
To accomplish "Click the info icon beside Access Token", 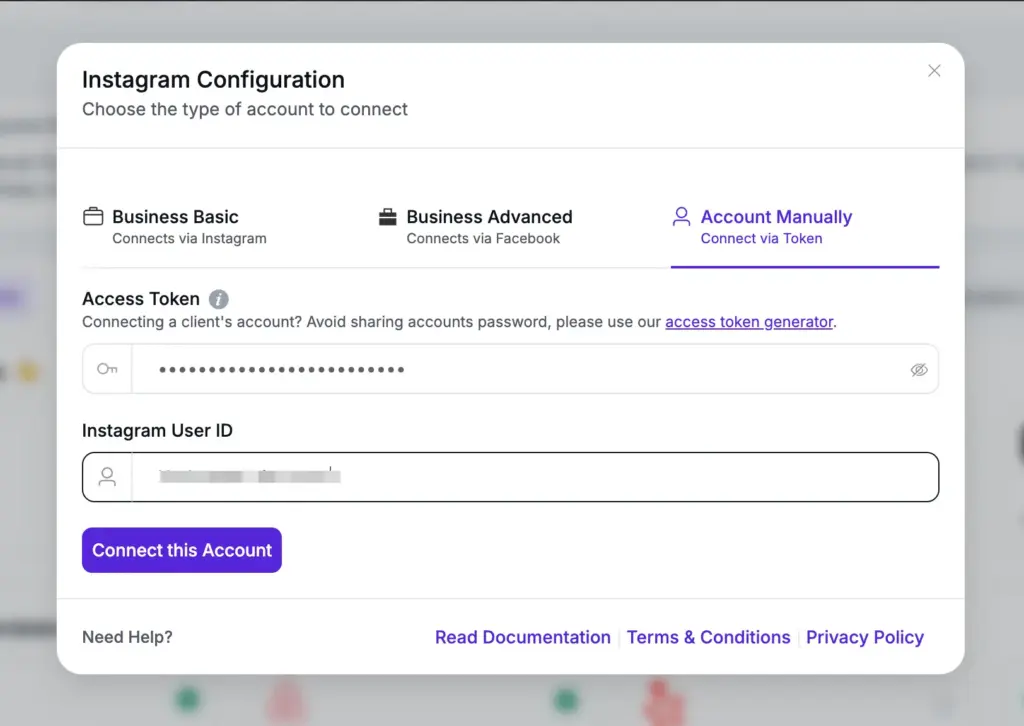I will pyautogui.click(x=219, y=297).
